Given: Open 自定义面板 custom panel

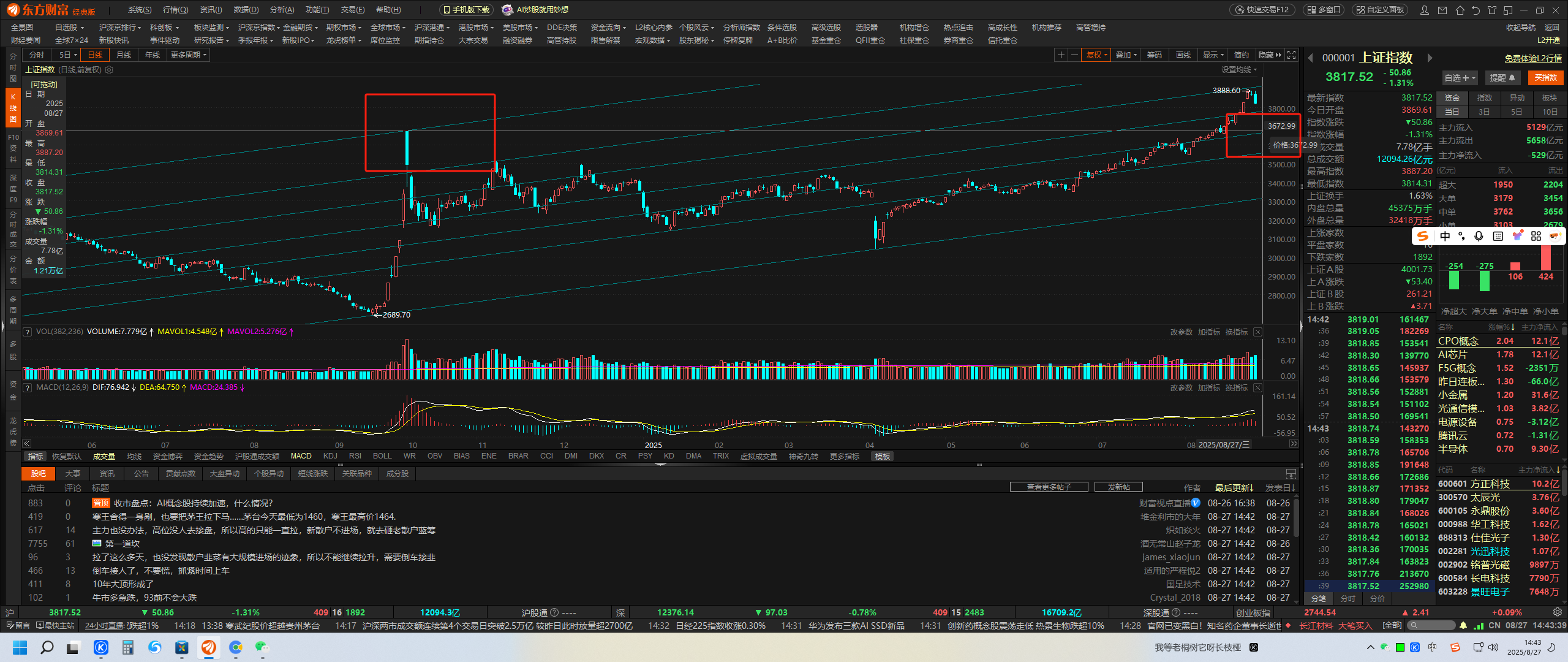Looking at the screenshot, I should pos(1379,10).
